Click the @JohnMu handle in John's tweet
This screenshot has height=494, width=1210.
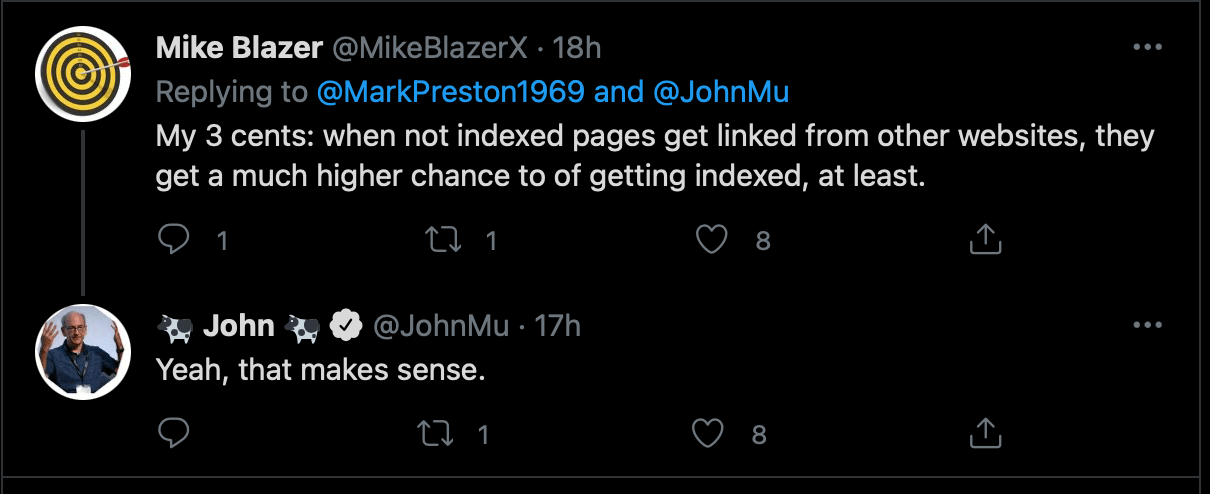pos(441,325)
